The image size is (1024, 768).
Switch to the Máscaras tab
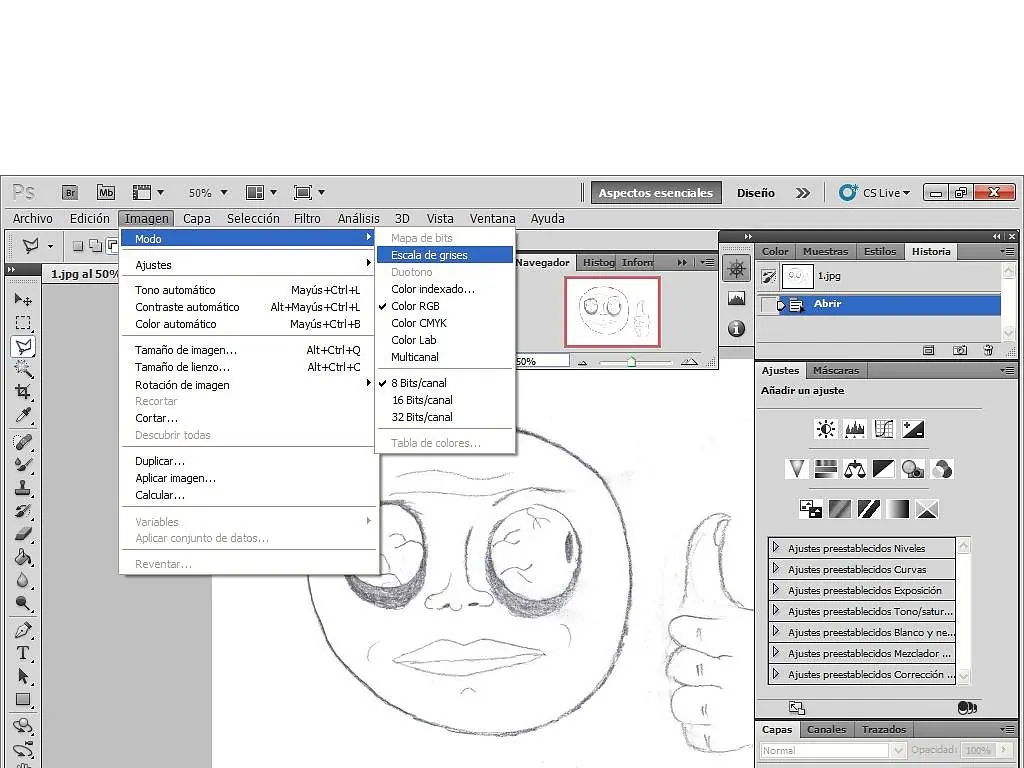click(836, 370)
